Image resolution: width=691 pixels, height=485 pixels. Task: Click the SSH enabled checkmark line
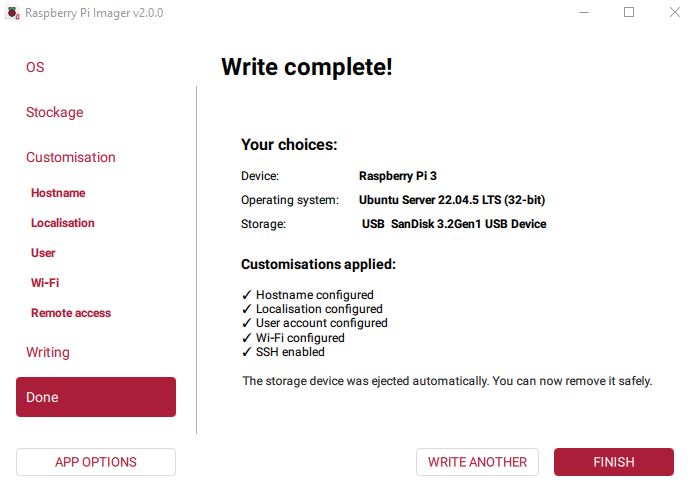click(284, 352)
